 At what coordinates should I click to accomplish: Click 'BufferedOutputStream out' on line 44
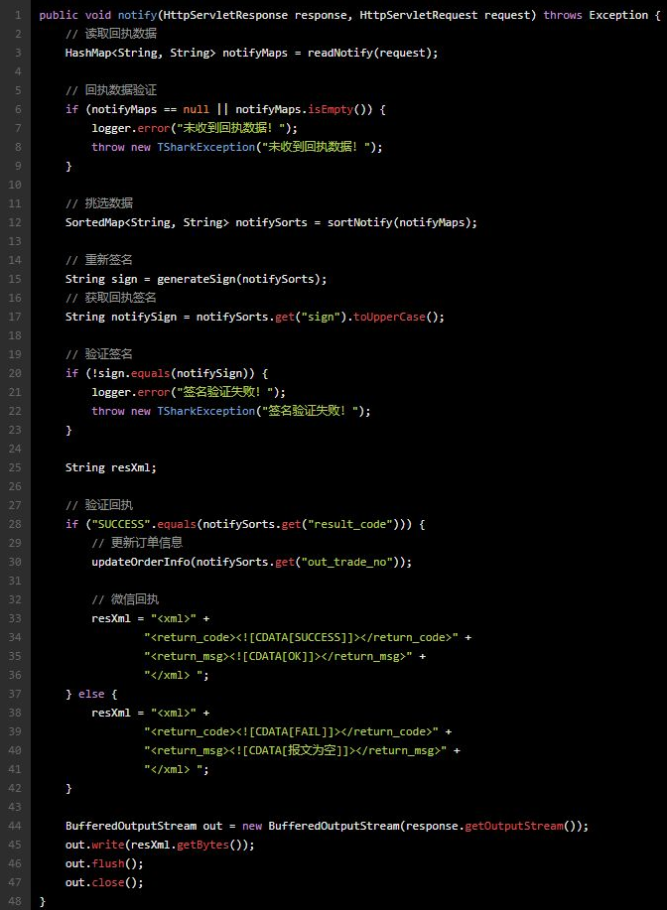pos(144,826)
